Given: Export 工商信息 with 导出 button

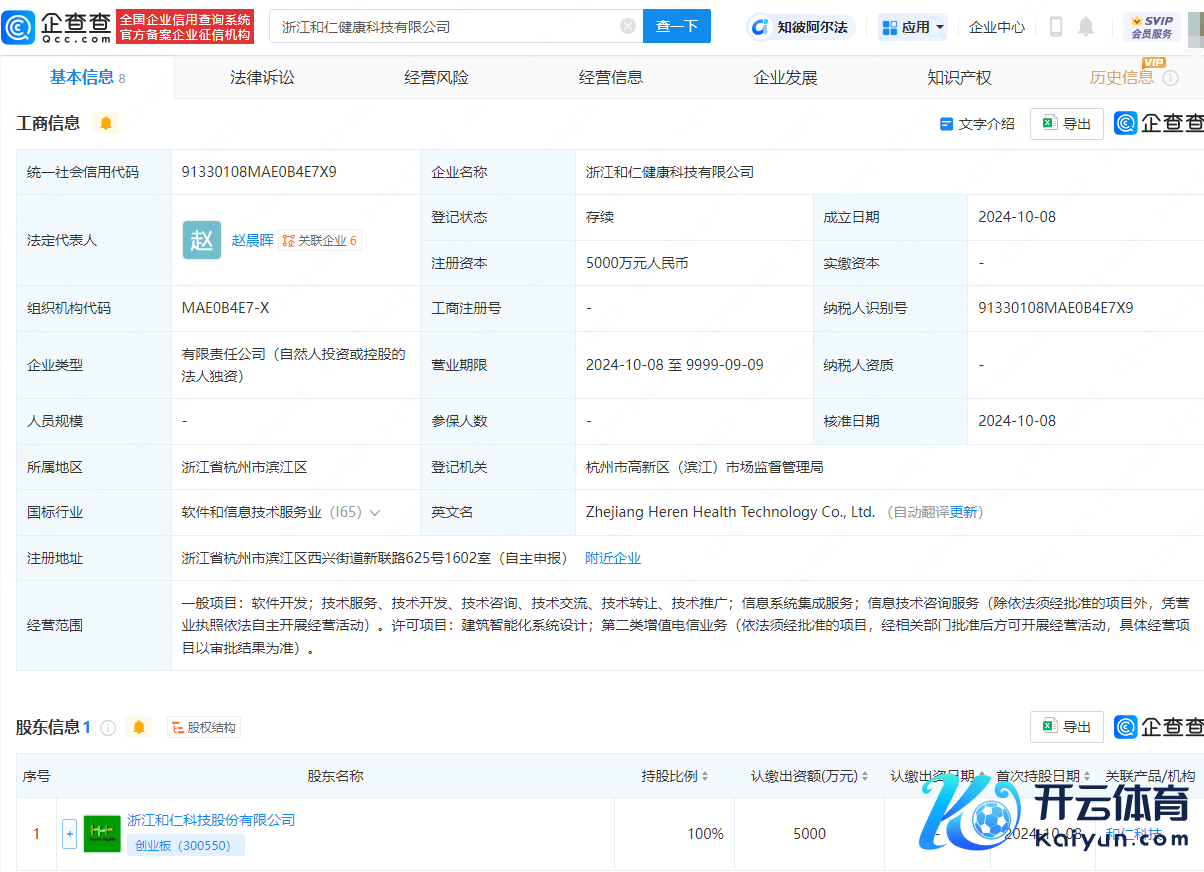Looking at the screenshot, I should pos(1067,123).
